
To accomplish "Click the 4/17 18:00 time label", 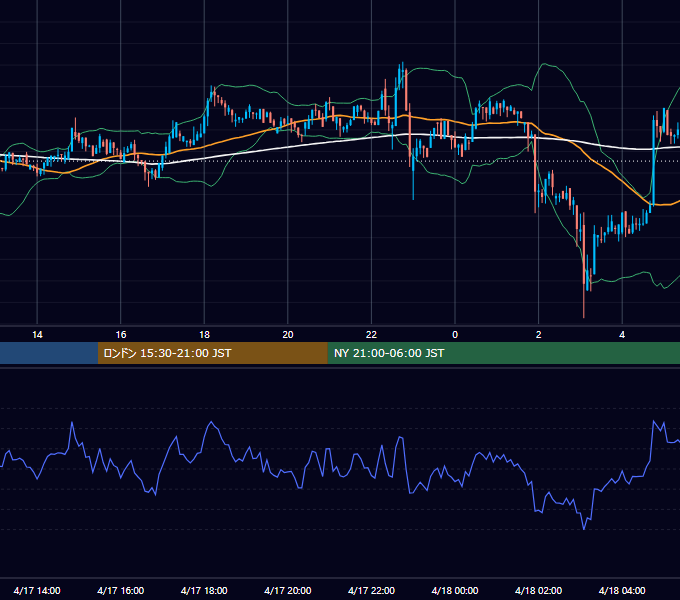I will [204, 590].
